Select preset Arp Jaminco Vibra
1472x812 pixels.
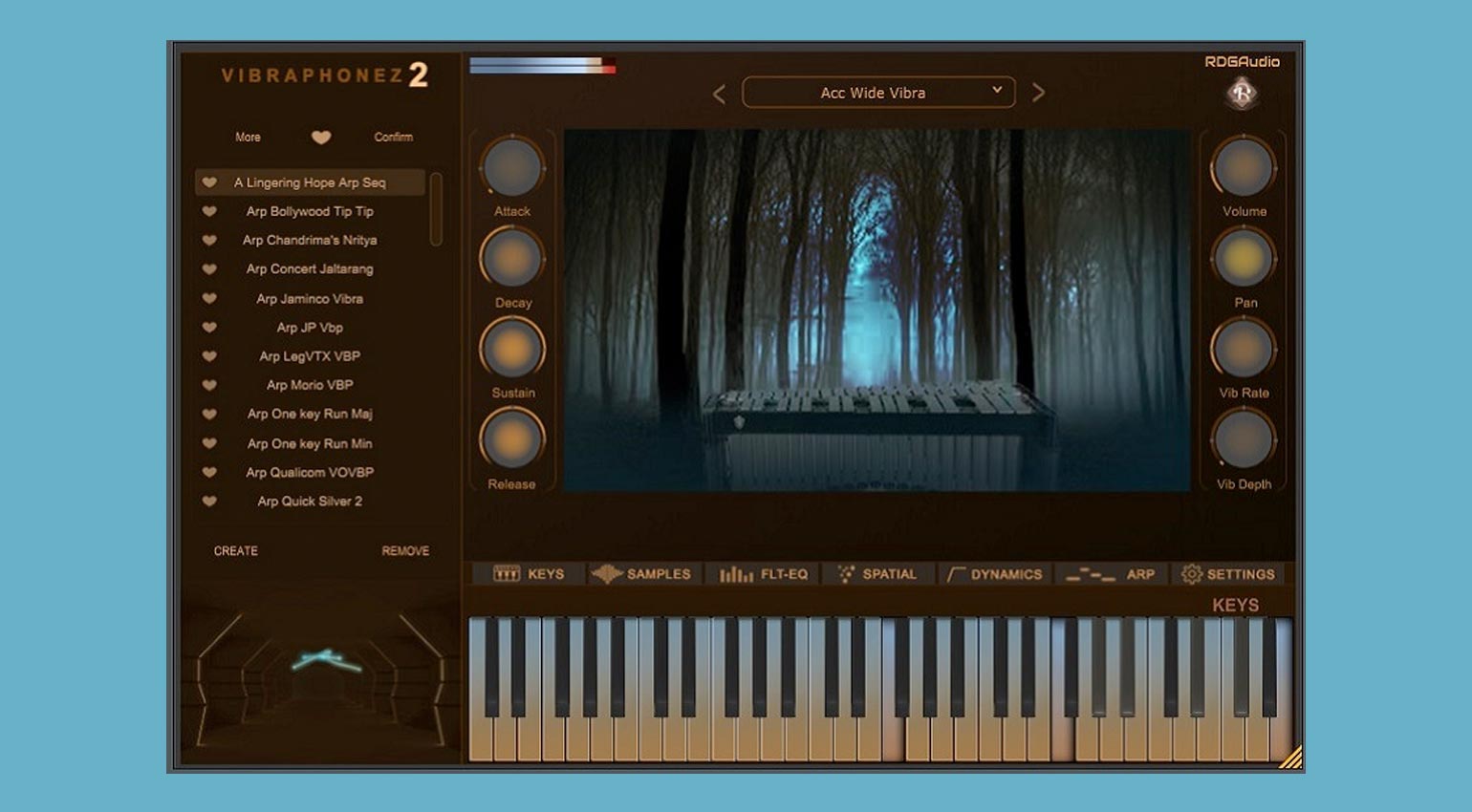coord(310,298)
